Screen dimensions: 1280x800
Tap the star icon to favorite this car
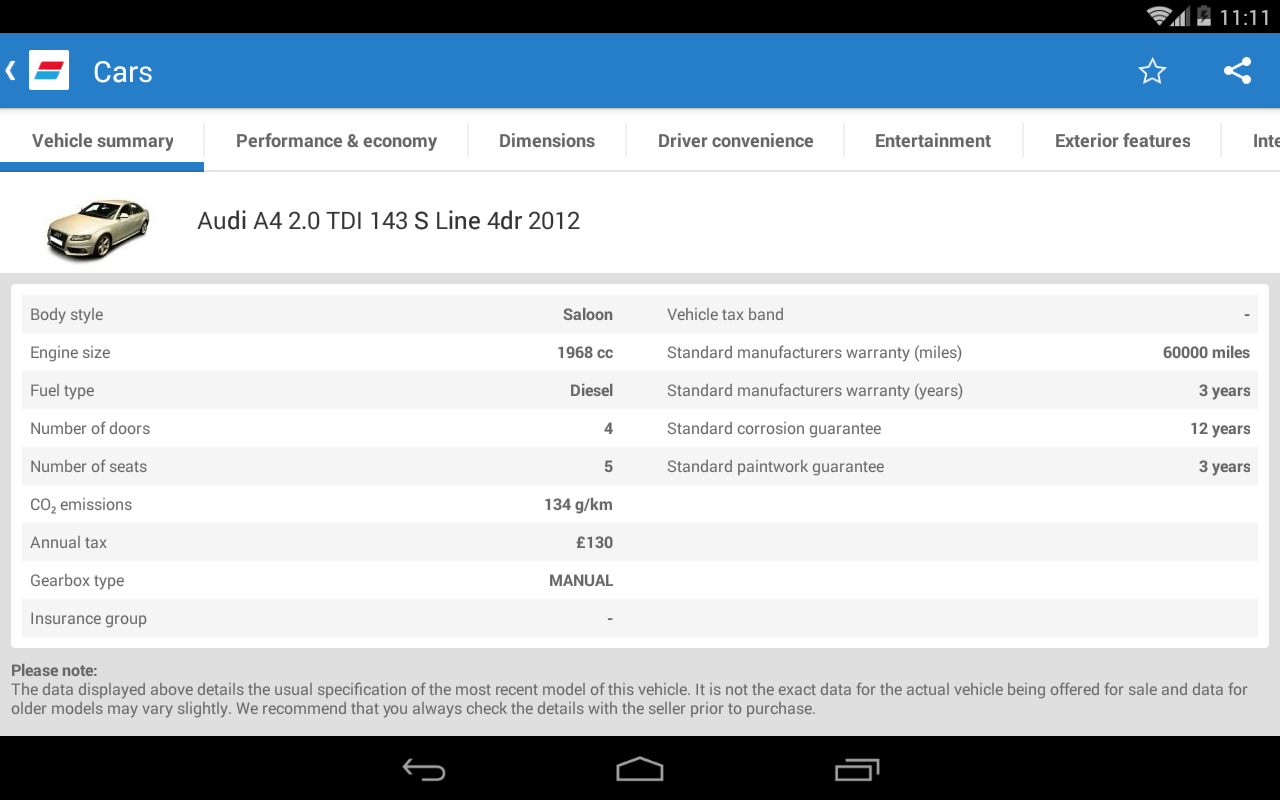[1152, 71]
